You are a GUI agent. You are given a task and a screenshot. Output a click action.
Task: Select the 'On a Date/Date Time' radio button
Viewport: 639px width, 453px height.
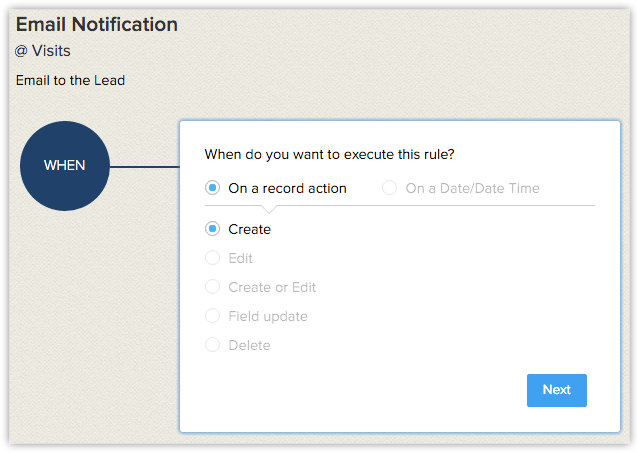389,188
